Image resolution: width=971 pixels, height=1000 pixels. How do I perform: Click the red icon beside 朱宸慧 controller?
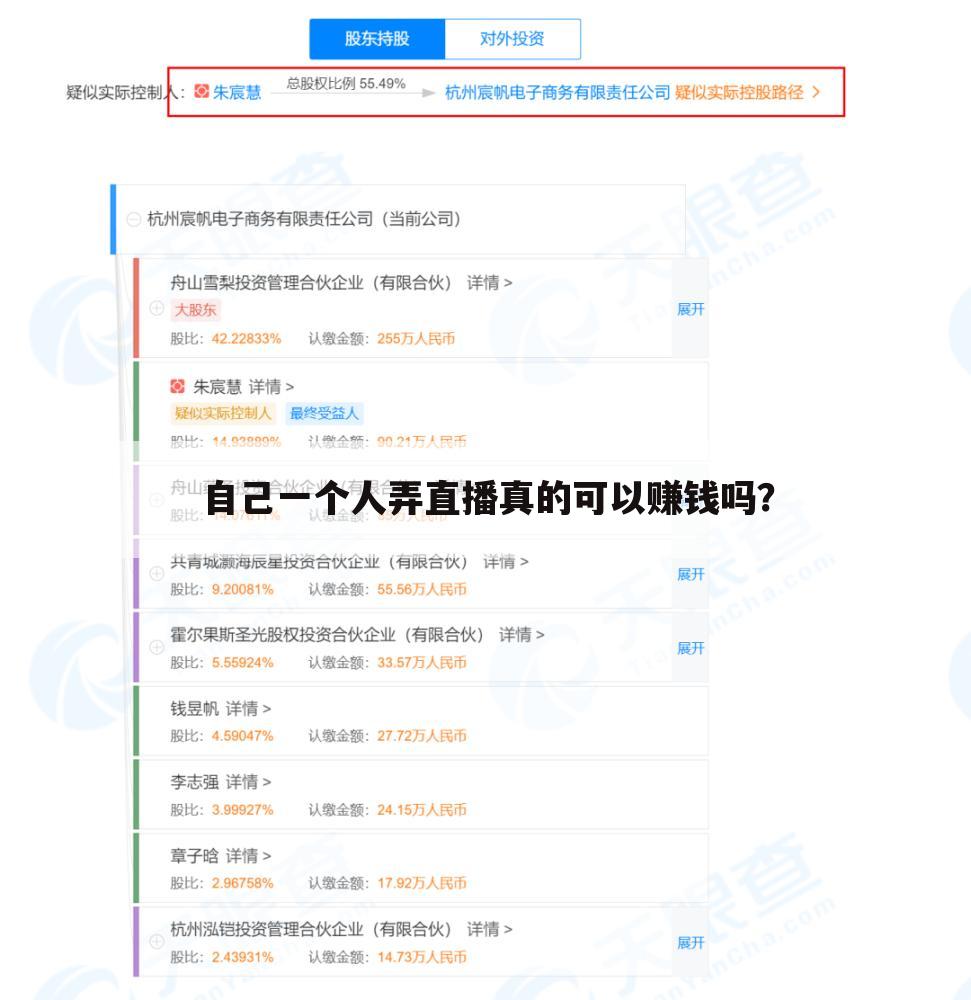point(201,92)
